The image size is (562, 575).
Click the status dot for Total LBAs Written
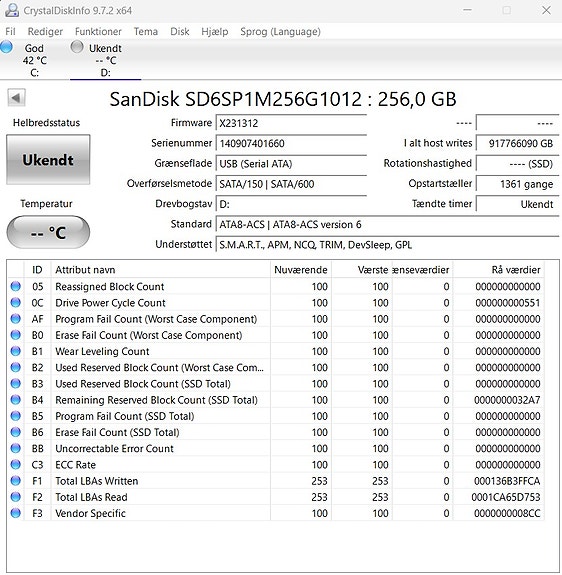pos(15,480)
